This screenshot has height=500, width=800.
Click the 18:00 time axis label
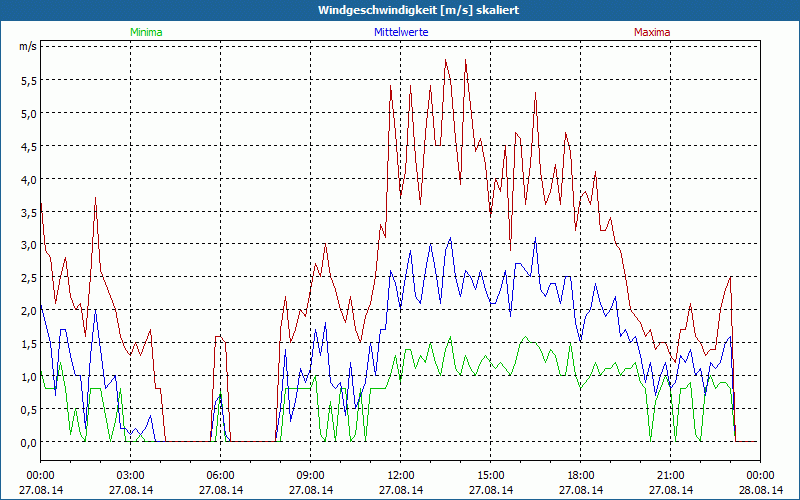[581, 476]
